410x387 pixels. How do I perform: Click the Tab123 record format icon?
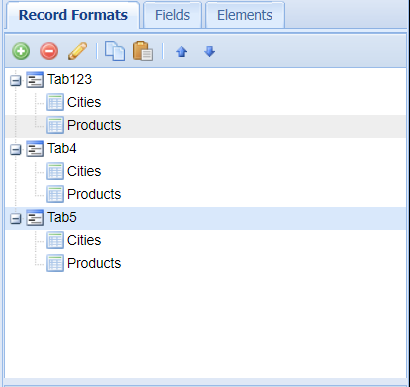click(x=35, y=80)
